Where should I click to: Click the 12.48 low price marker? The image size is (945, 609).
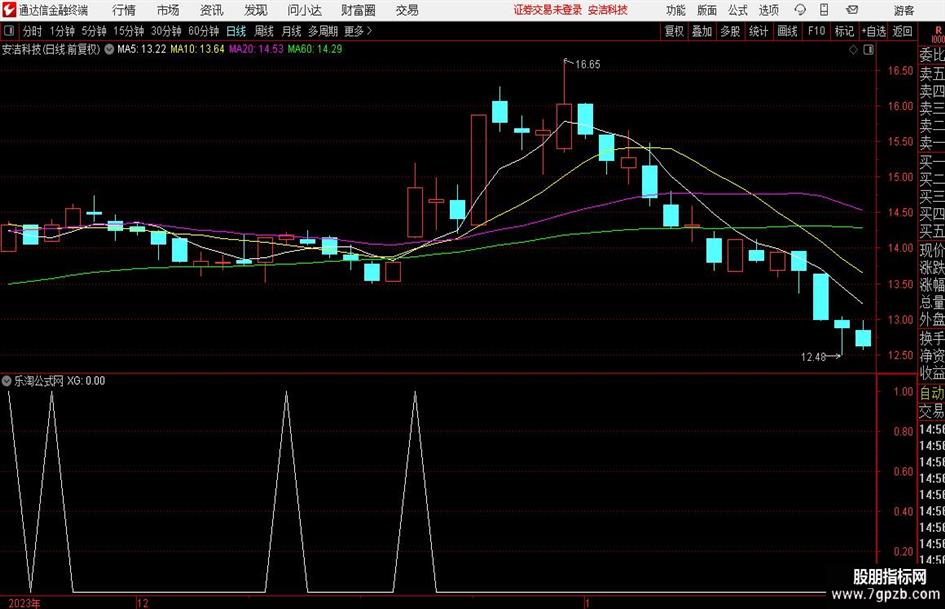click(813, 357)
